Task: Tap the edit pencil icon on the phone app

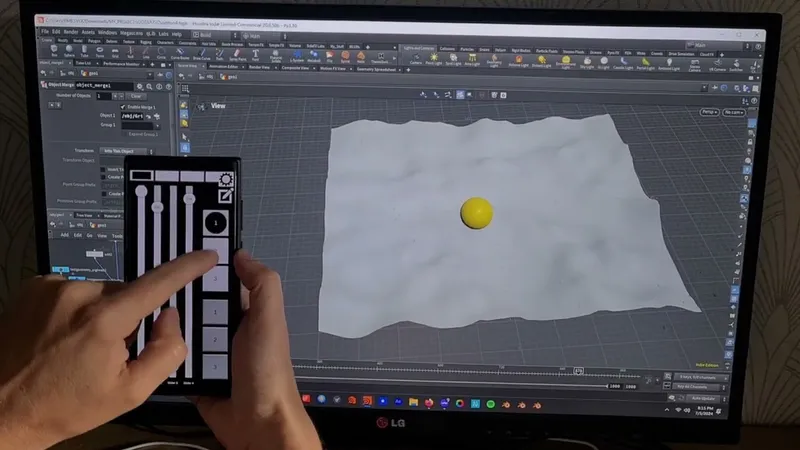Action: coord(225,196)
